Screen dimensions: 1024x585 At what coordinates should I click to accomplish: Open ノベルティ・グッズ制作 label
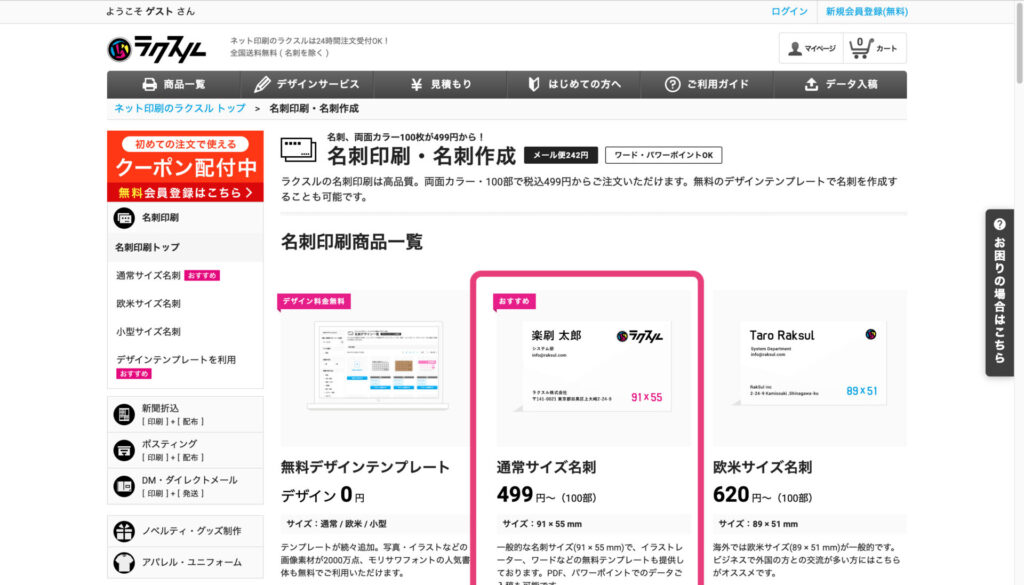[x=191, y=531]
